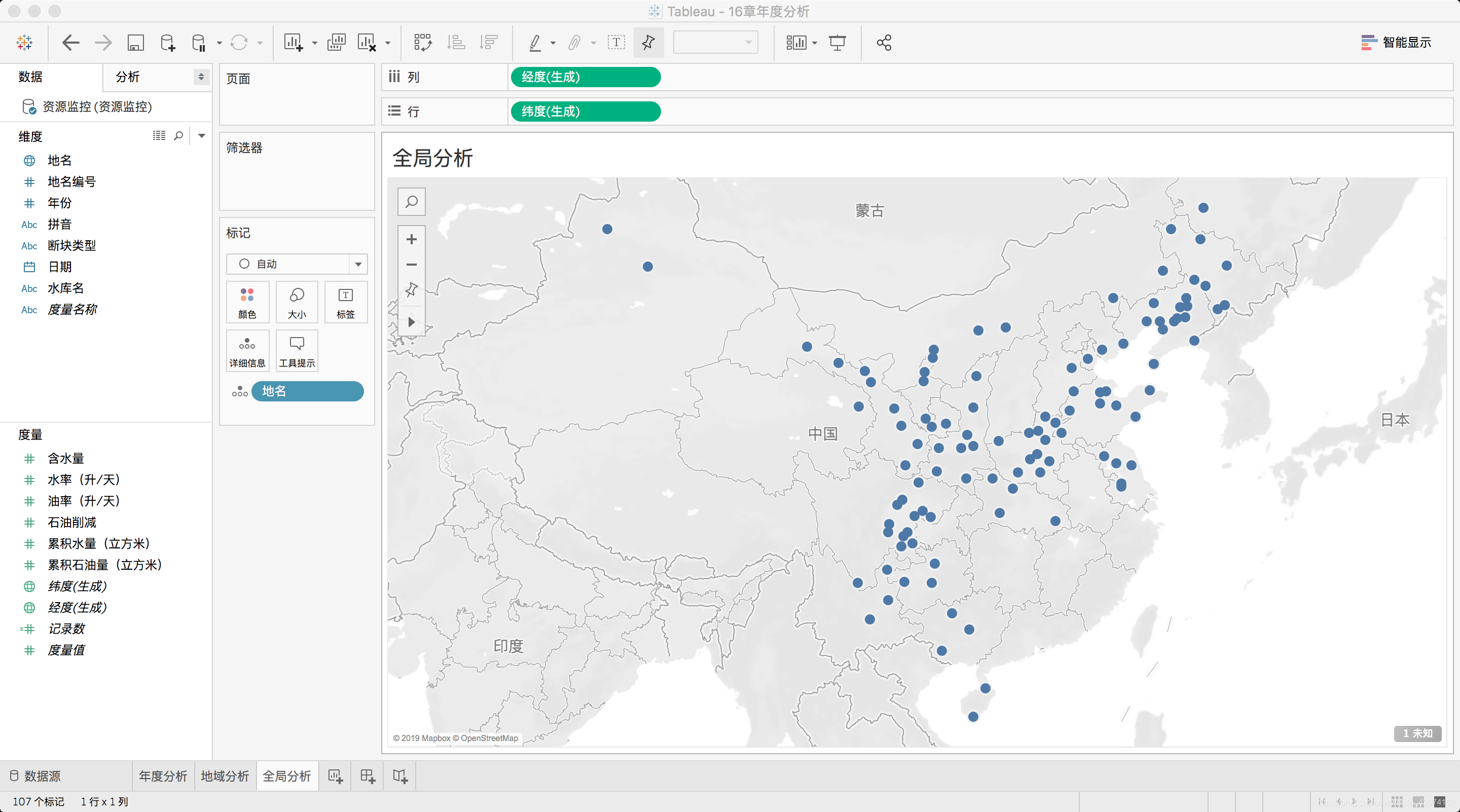Open the 颜色 marks card
The height and width of the screenshot is (812, 1460).
[x=247, y=303]
